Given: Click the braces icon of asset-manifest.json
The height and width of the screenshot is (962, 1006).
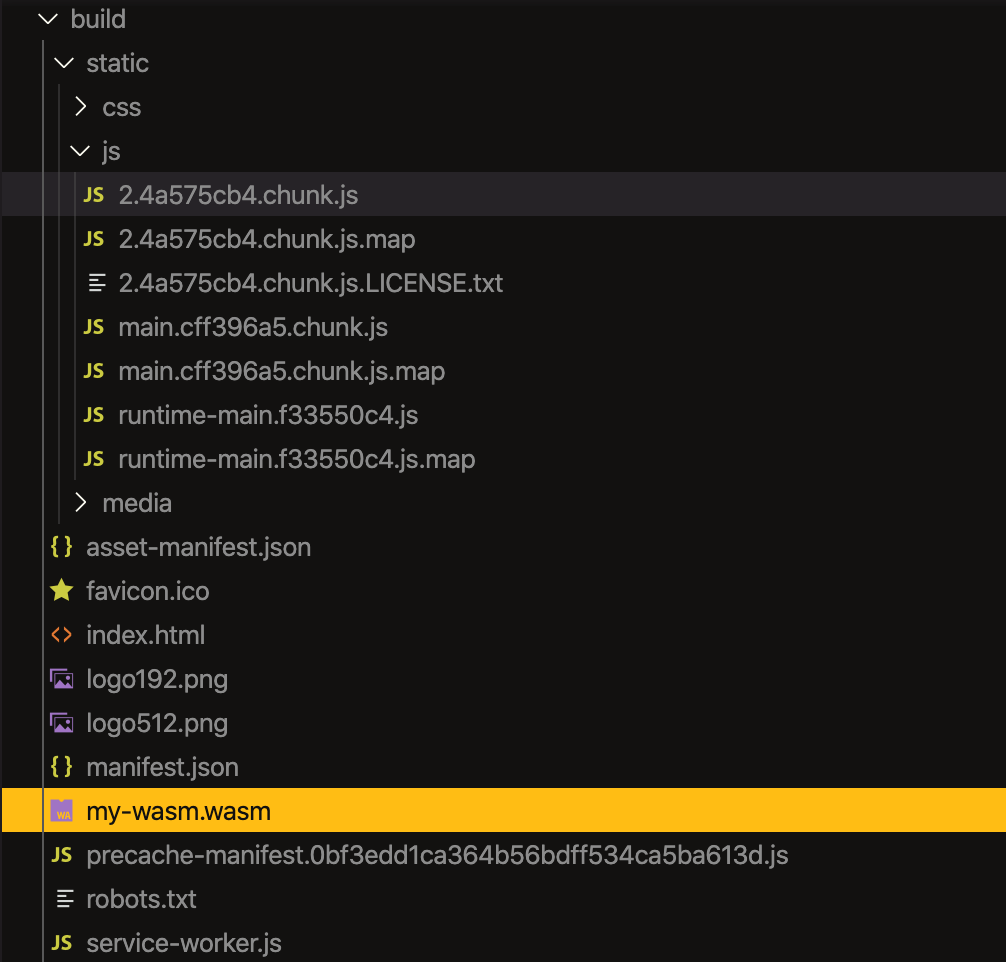Looking at the screenshot, I should point(62,547).
